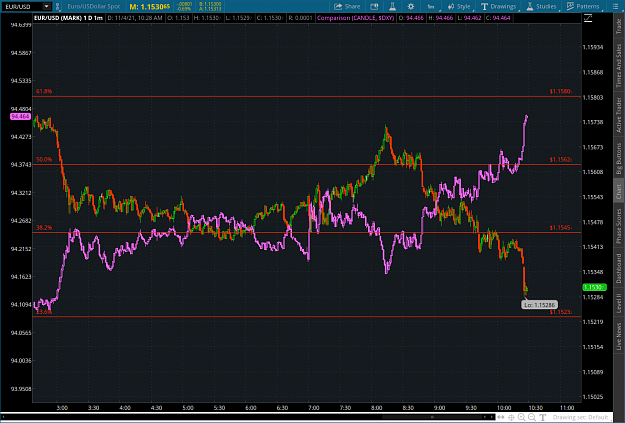The width and height of the screenshot is (625, 423).
Task: Open the flask (thinkLog/experiment) icon
Action: click(x=392, y=6)
